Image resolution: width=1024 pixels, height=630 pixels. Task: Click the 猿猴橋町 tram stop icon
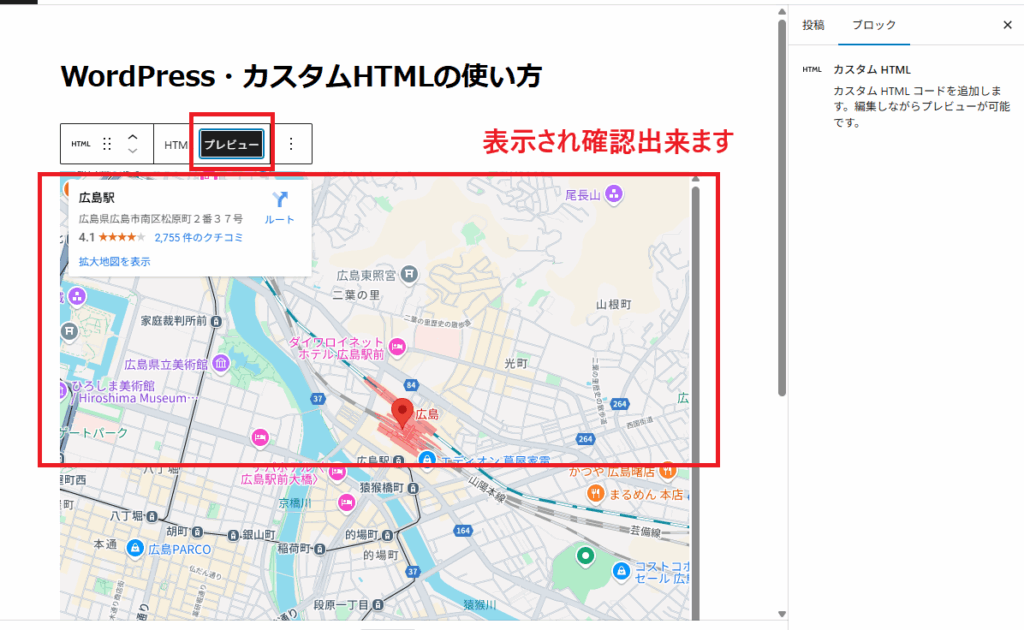(413, 488)
